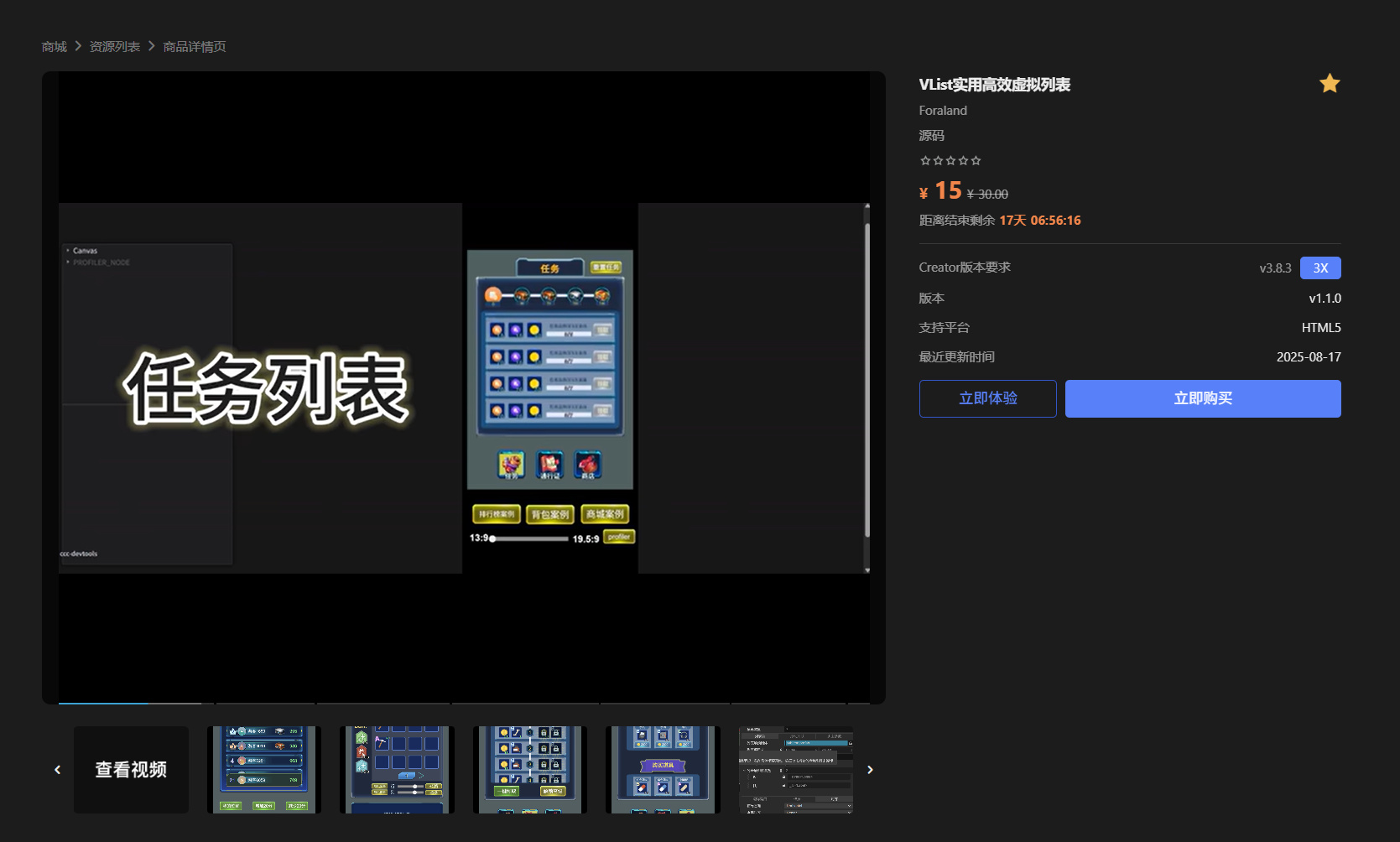Click the 通行证 icon in the preview video
Screen dimensions: 1400x842
(x=549, y=465)
